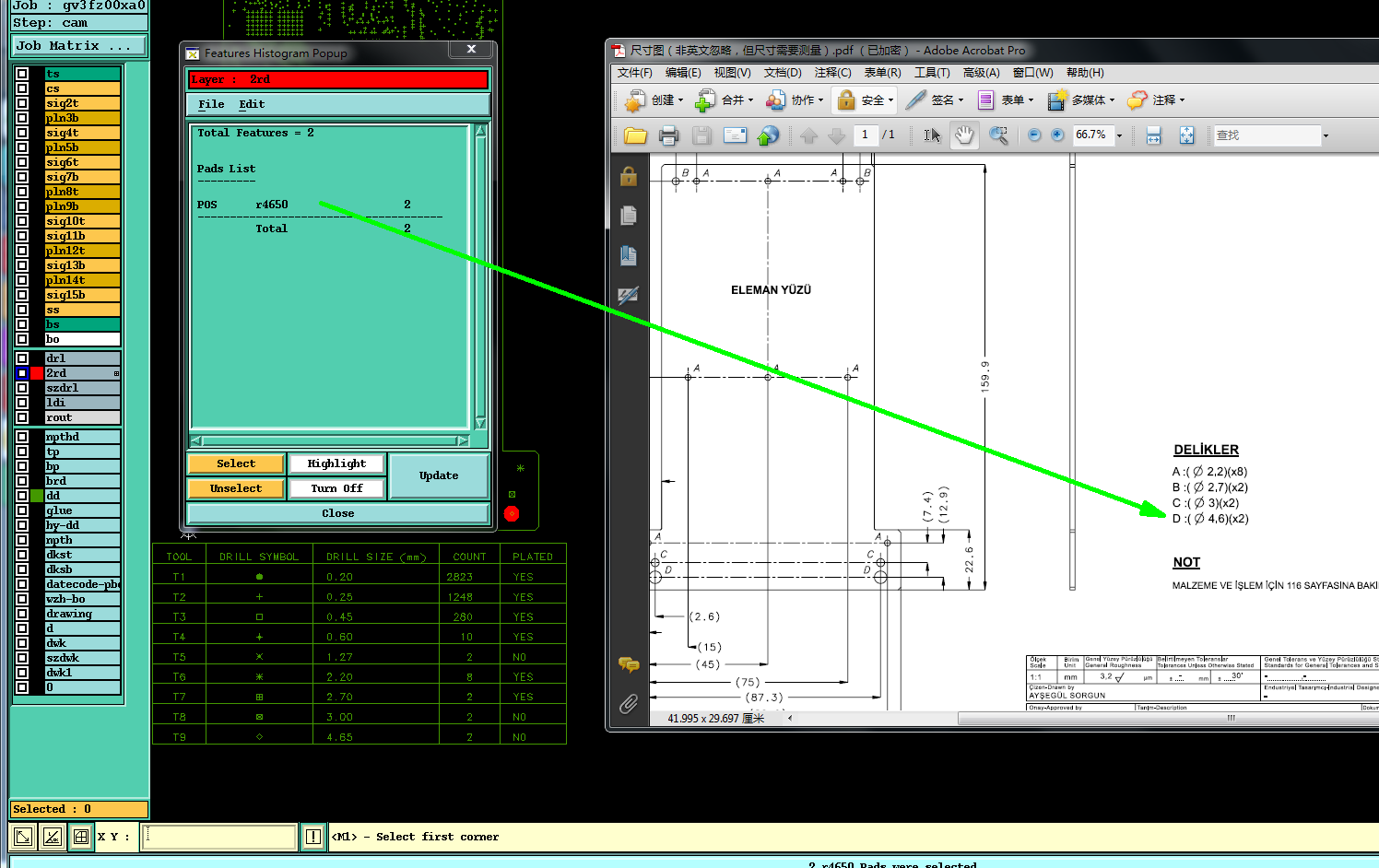
Task: Toggle the checkbox for layer rout
Action: click(22, 417)
